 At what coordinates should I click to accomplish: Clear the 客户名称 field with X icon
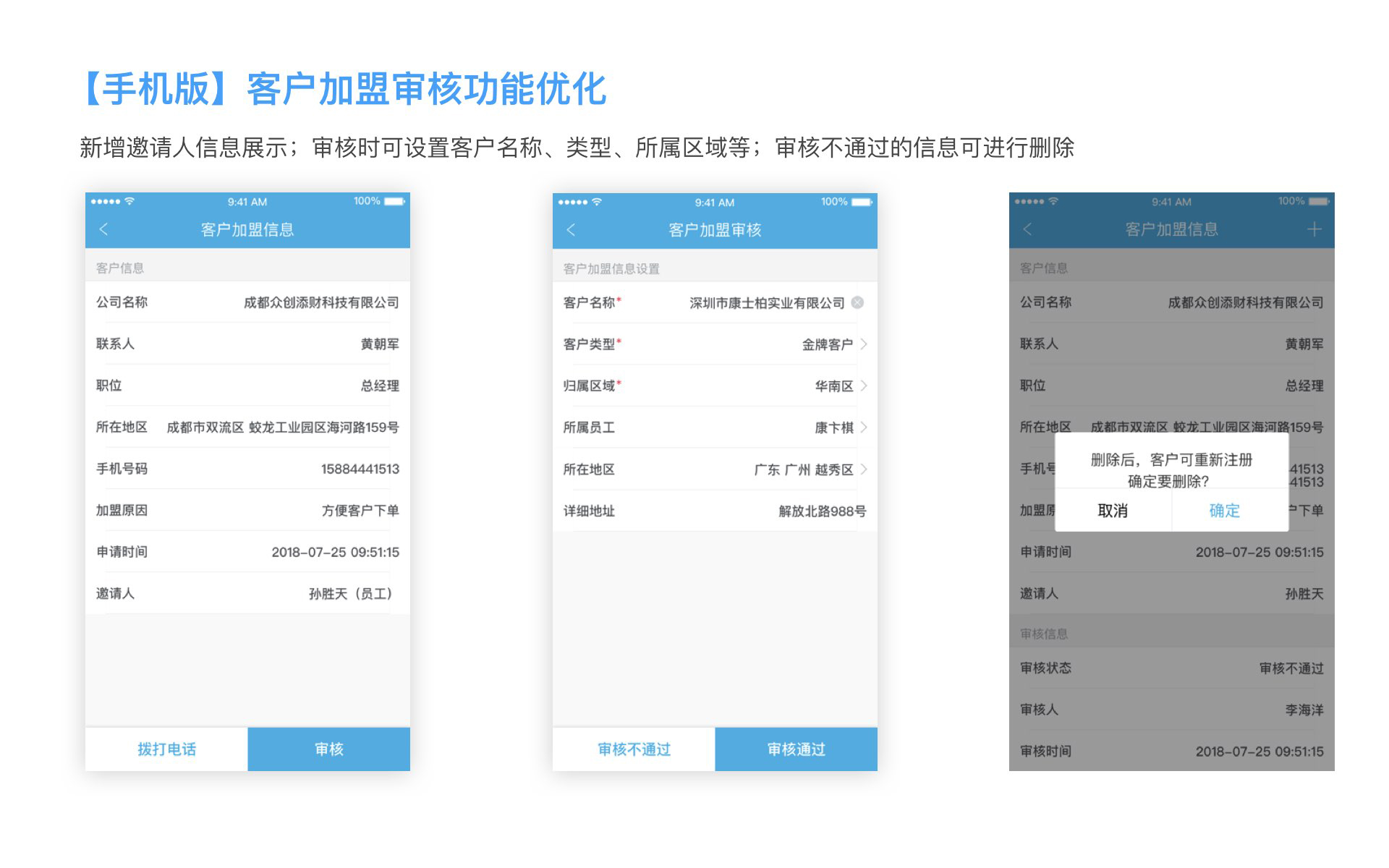pyautogui.click(x=857, y=302)
